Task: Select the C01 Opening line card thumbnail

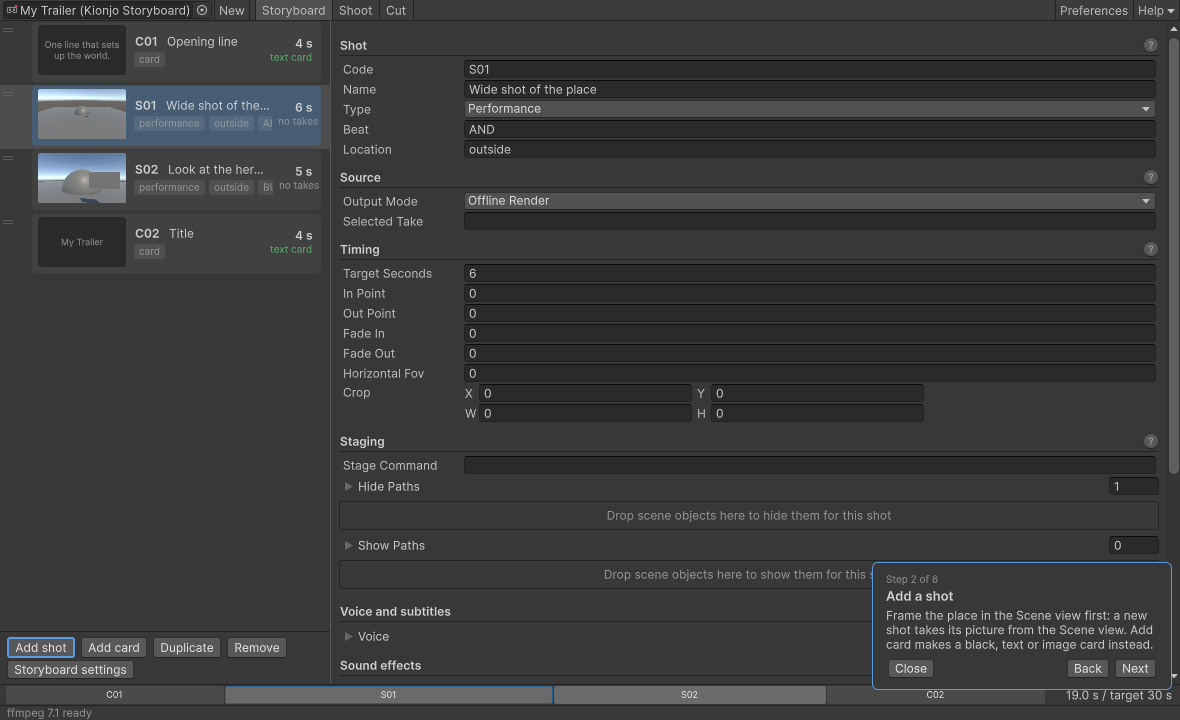Action: (82, 50)
